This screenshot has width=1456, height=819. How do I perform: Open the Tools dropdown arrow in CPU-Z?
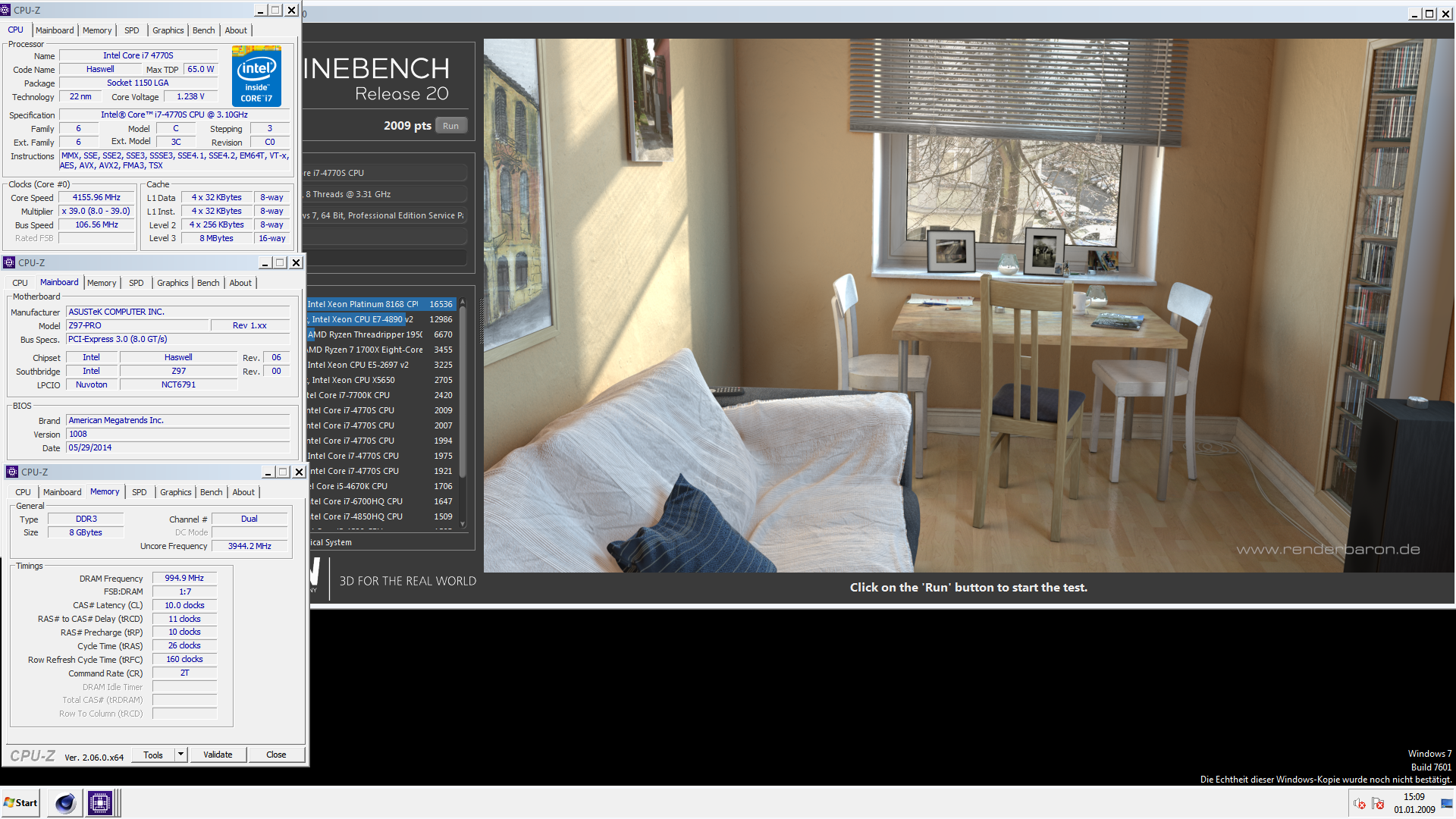180,755
